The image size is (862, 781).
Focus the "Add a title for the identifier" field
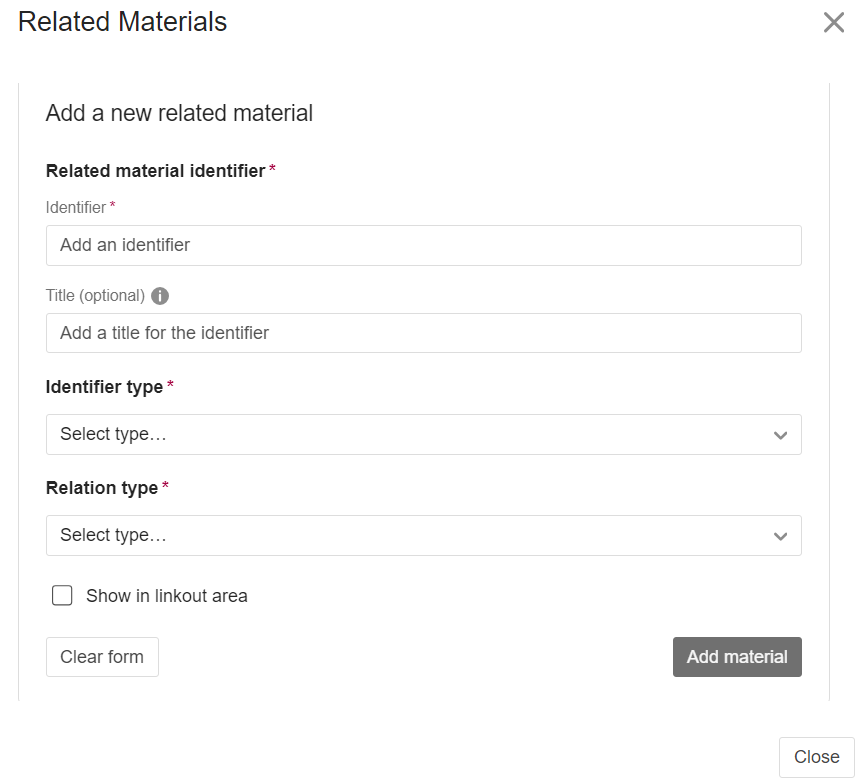point(423,333)
